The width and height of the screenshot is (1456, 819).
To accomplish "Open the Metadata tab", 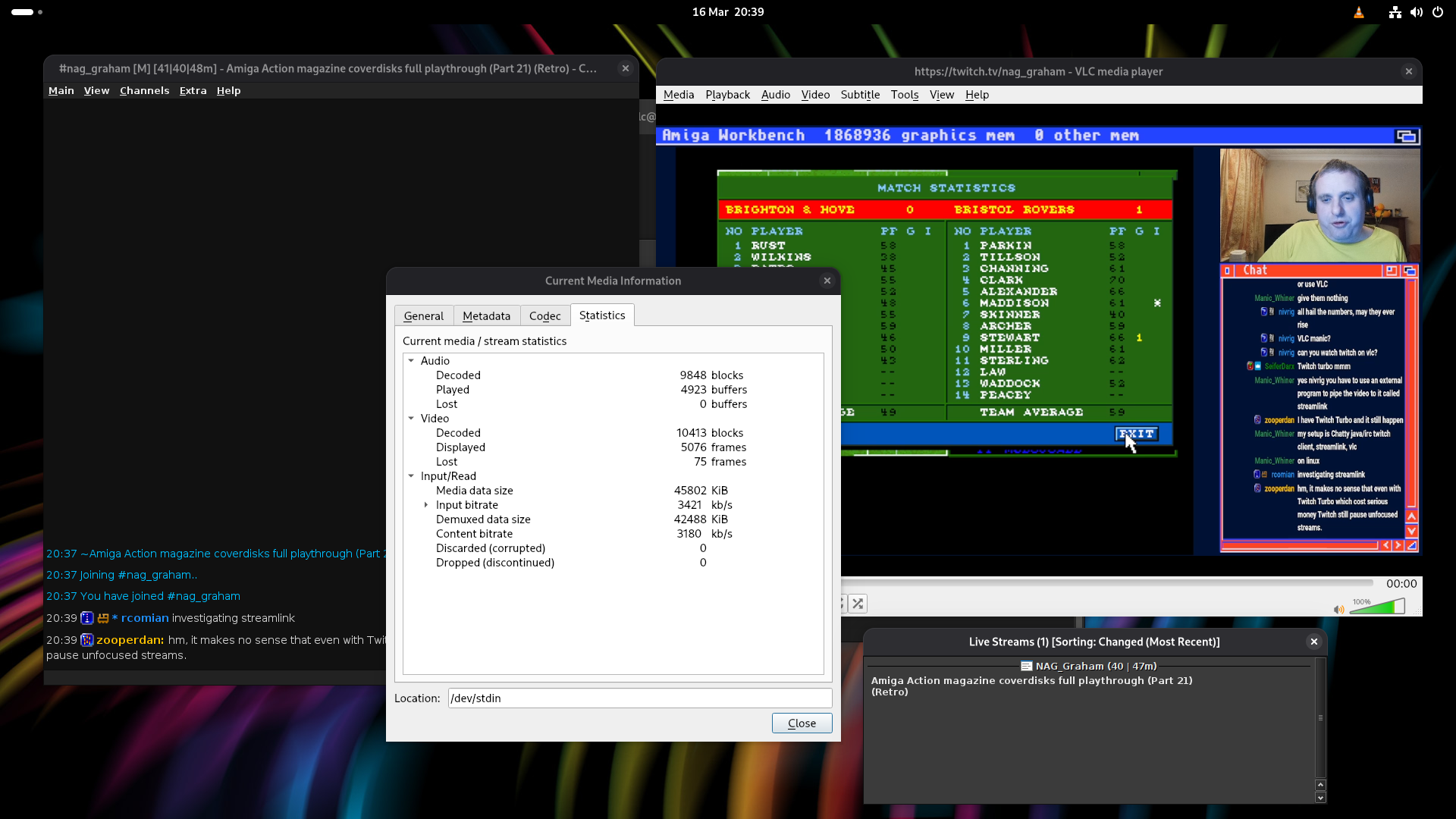I will pos(486,316).
